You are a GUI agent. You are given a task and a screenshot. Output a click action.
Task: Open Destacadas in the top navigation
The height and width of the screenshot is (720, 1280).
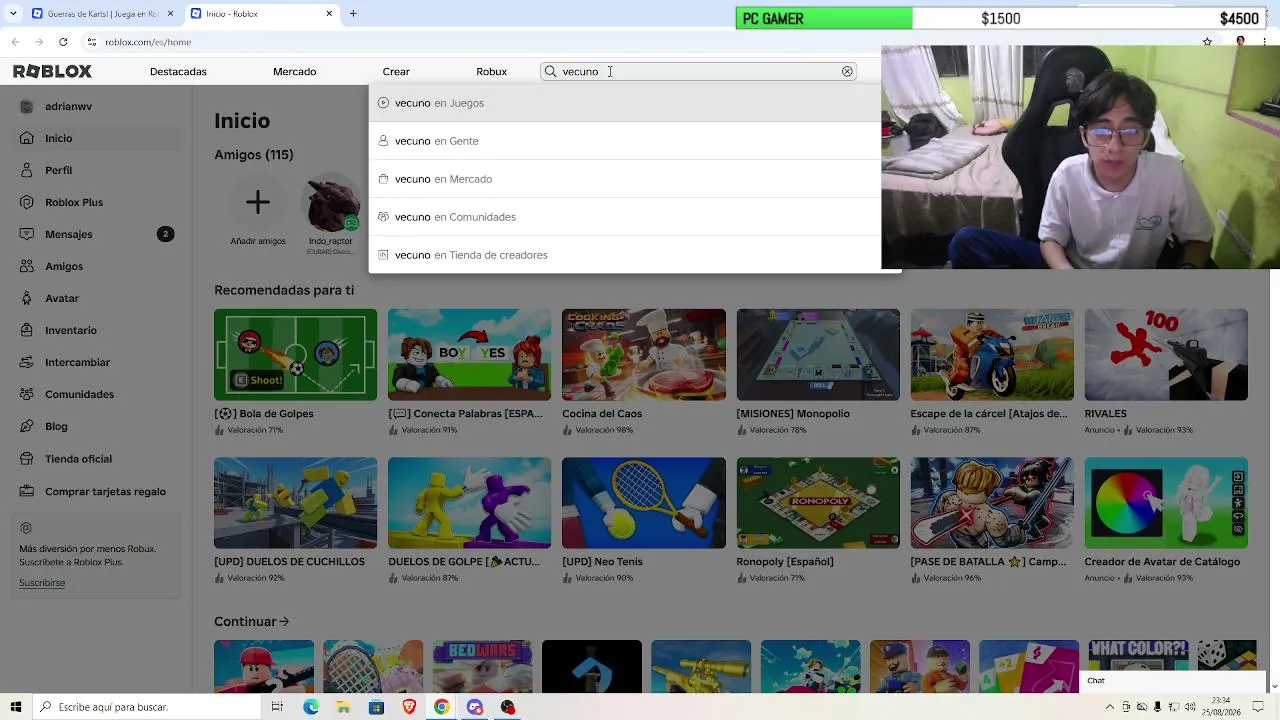pyautogui.click(x=178, y=72)
